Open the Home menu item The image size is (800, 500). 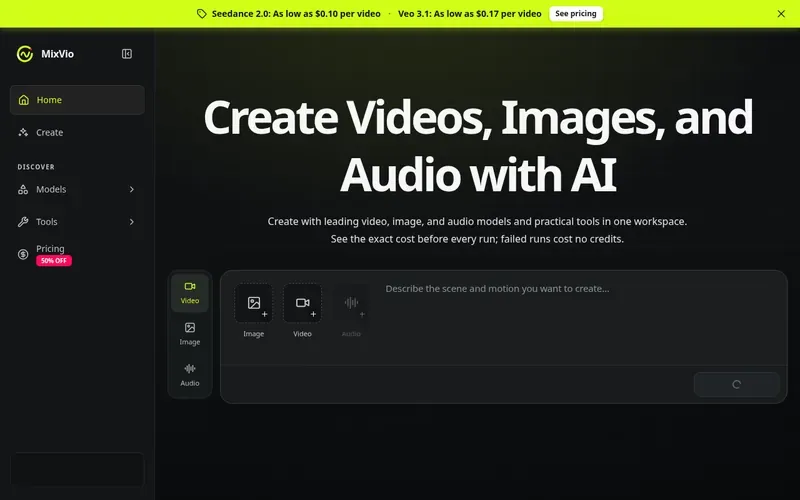77,100
